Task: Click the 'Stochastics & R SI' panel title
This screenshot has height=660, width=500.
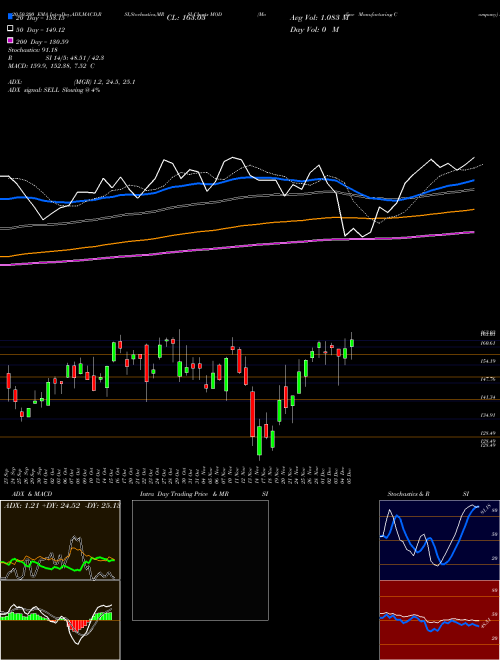Action: pyautogui.click(x=428, y=494)
